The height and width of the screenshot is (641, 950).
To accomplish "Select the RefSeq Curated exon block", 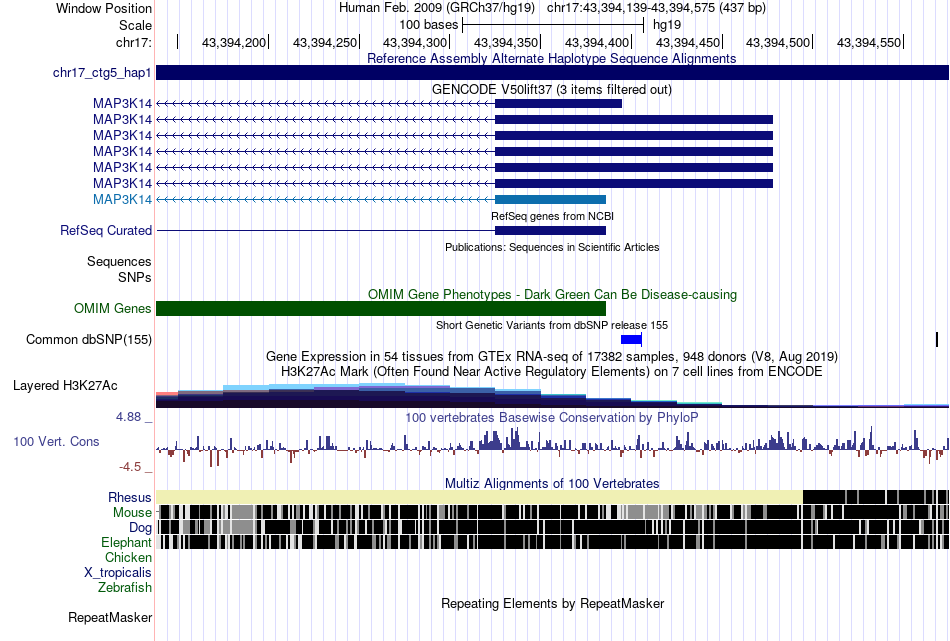I will [x=550, y=230].
